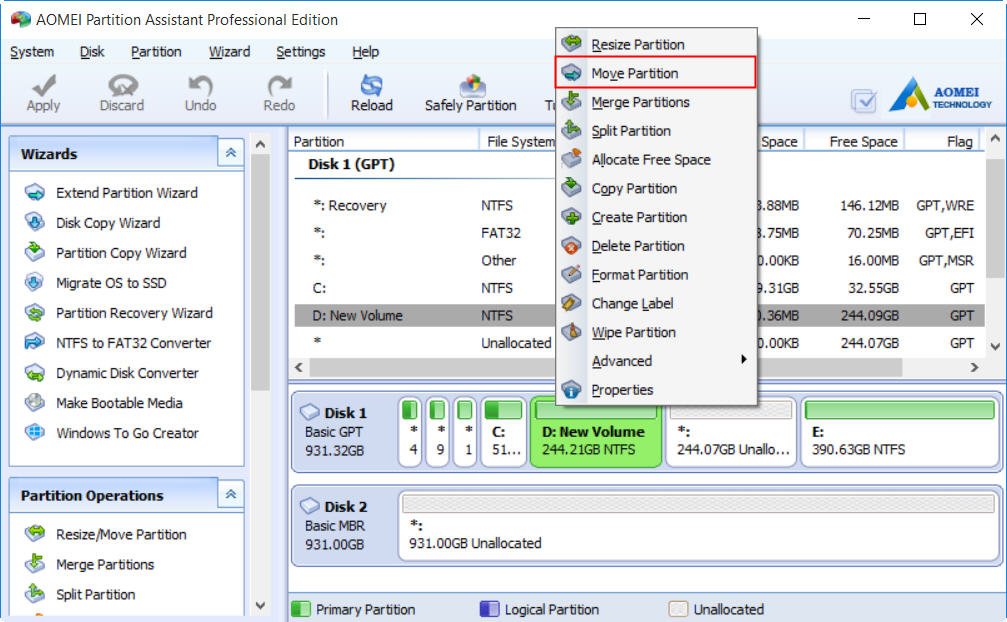Click the Safely Partition toolbar icon
The width and height of the screenshot is (1007, 622).
(x=471, y=85)
